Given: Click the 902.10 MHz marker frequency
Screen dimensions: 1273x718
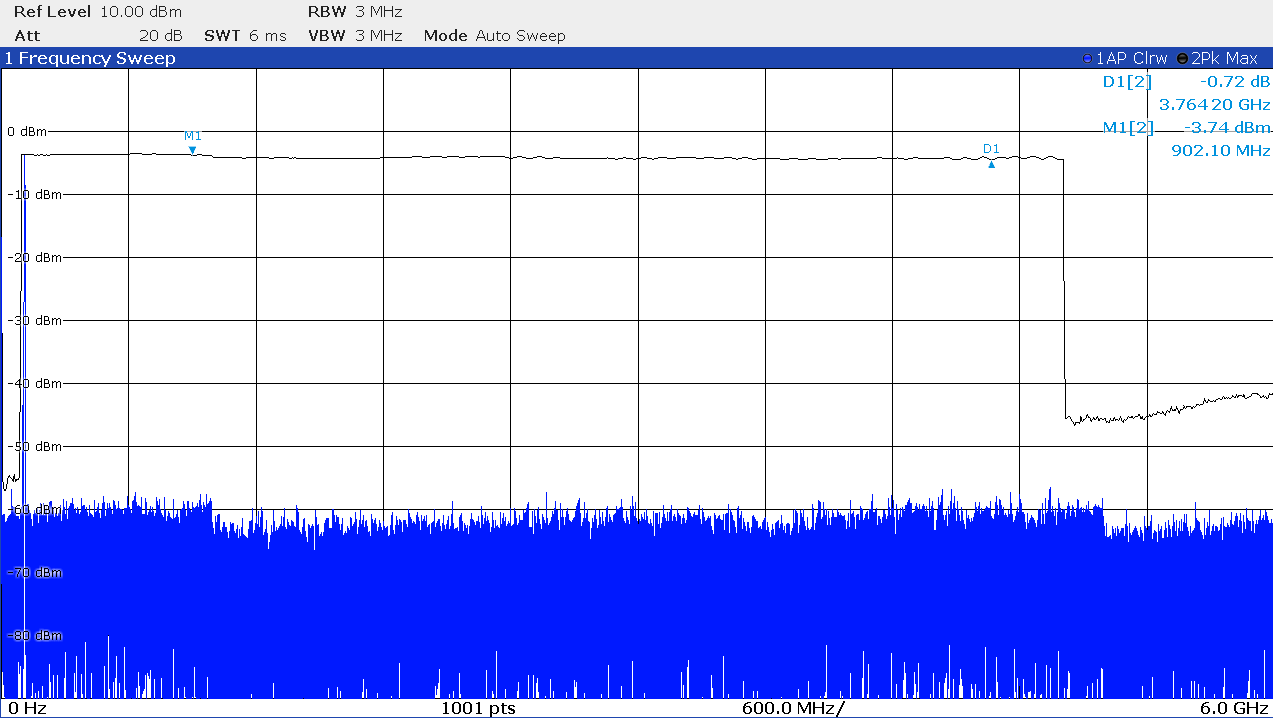Looking at the screenshot, I should point(1220,150).
